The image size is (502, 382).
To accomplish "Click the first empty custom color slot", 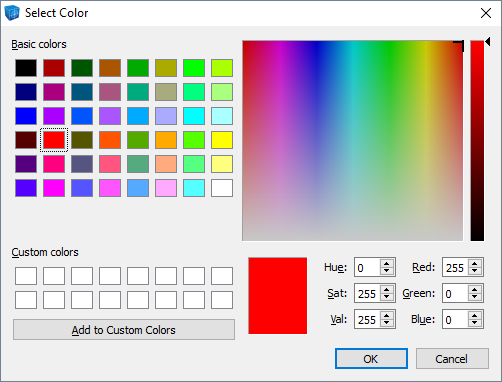I will [x=26, y=276].
